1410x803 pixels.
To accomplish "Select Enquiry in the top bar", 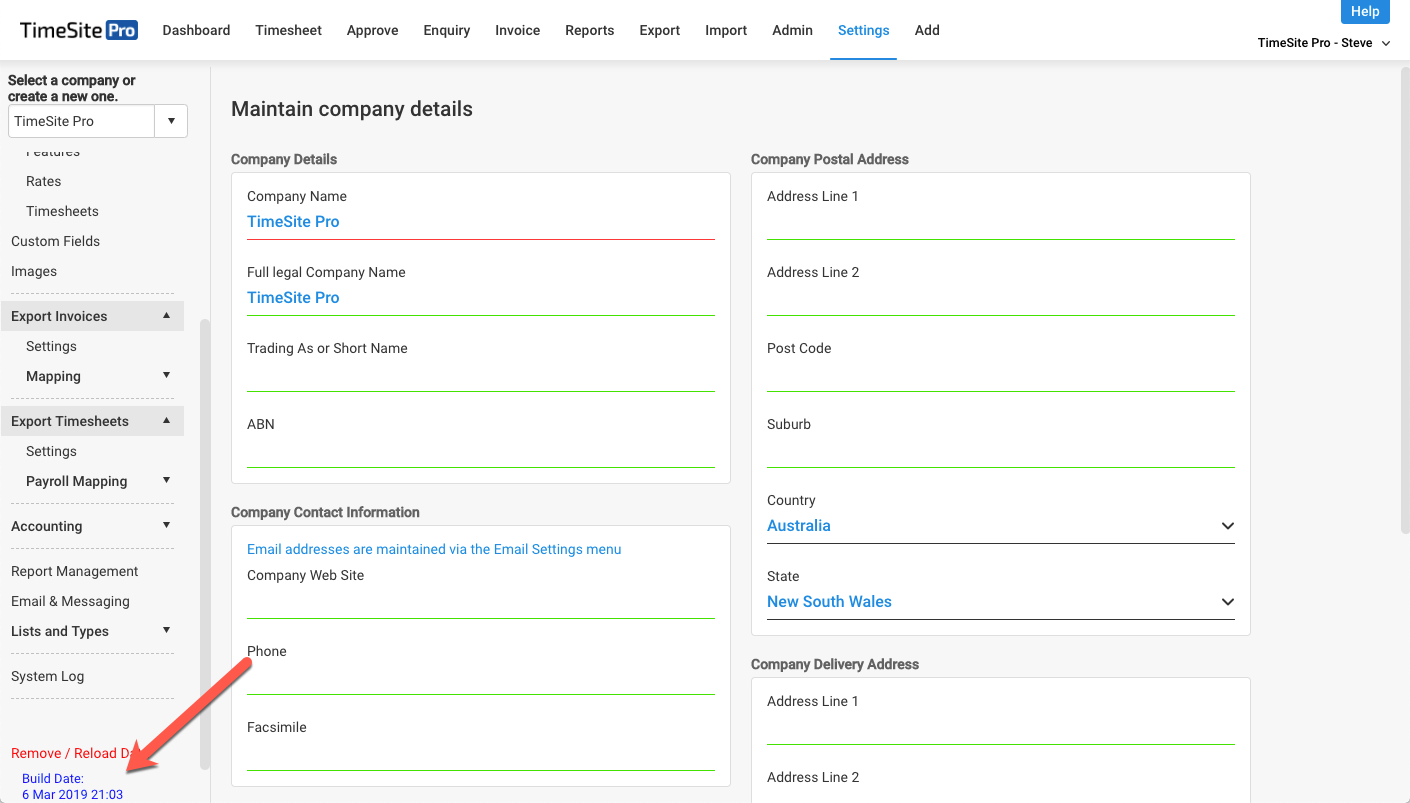I will pos(446,30).
